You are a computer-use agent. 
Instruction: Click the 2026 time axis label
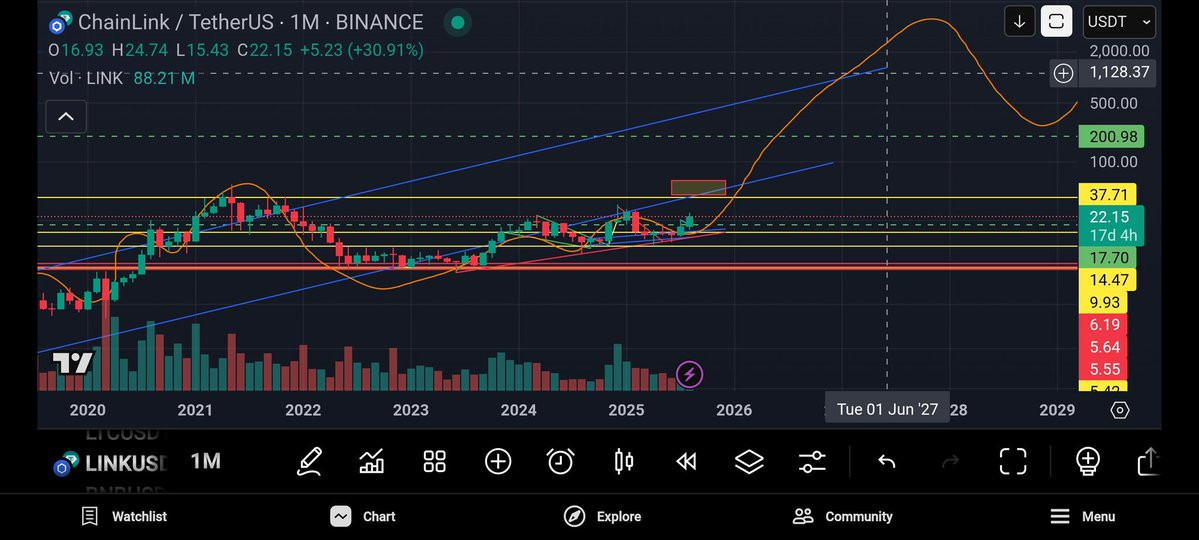coord(734,411)
